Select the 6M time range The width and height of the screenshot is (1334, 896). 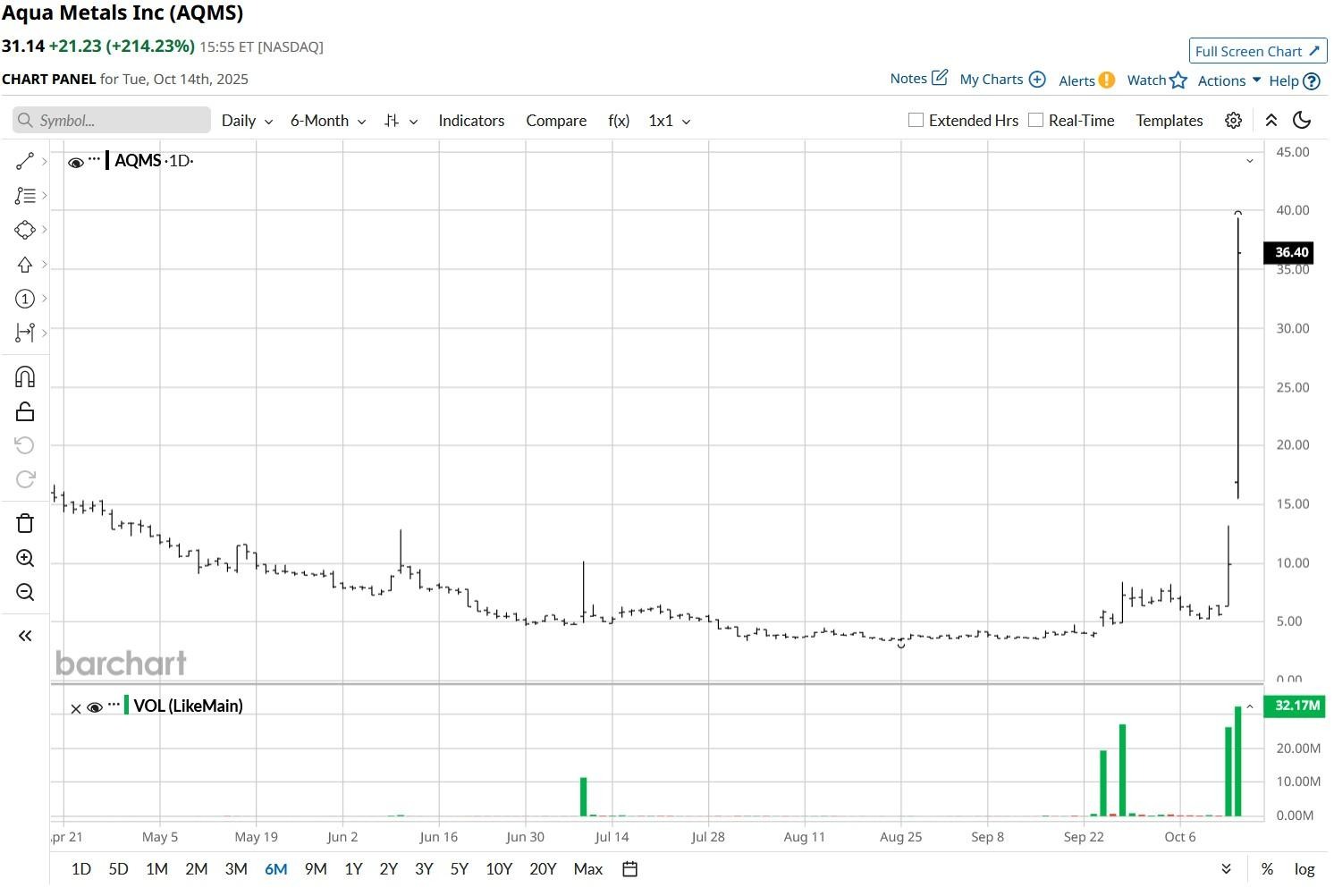point(276,869)
